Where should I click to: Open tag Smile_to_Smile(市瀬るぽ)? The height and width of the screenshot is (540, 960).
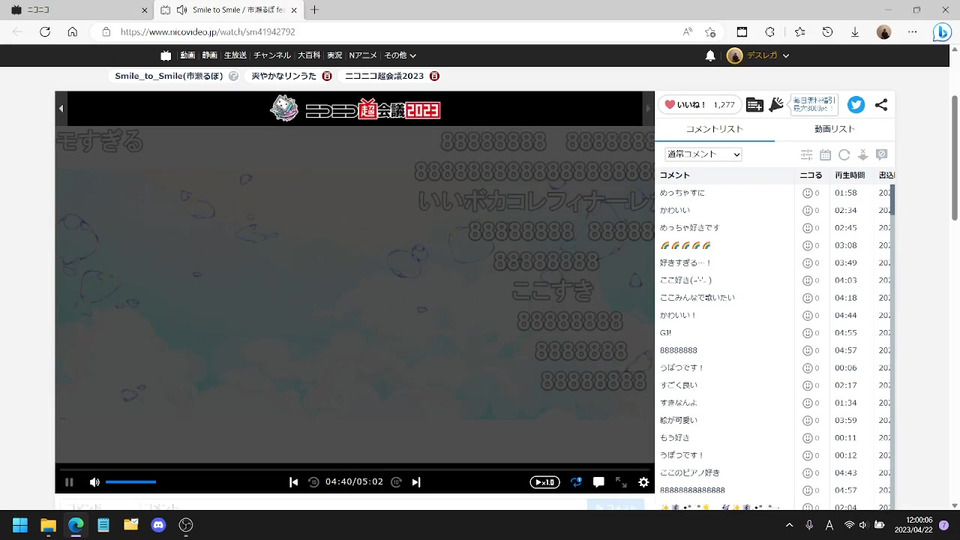[169, 76]
